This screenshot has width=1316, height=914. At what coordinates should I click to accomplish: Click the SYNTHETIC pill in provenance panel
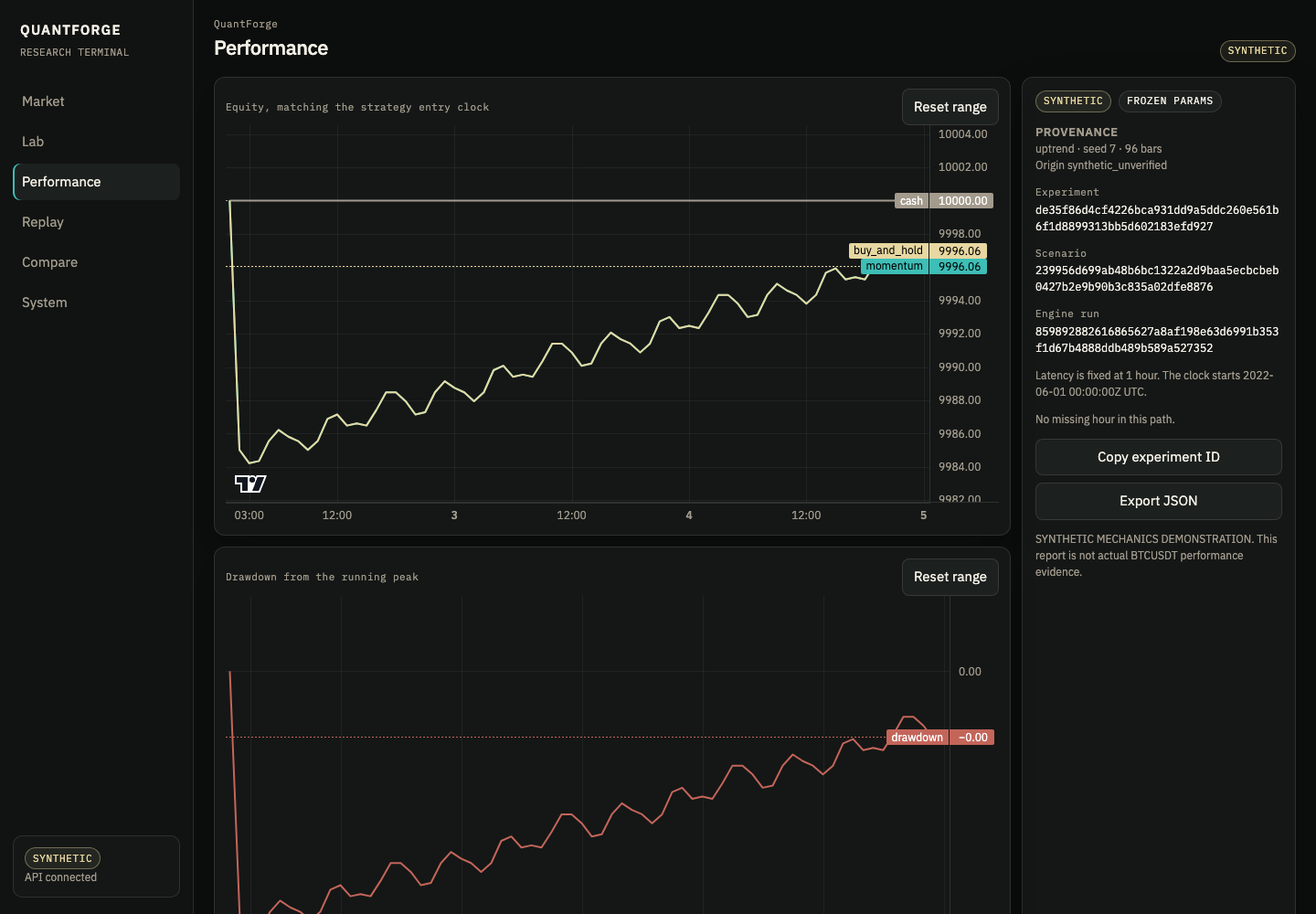tap(1073, 101)
